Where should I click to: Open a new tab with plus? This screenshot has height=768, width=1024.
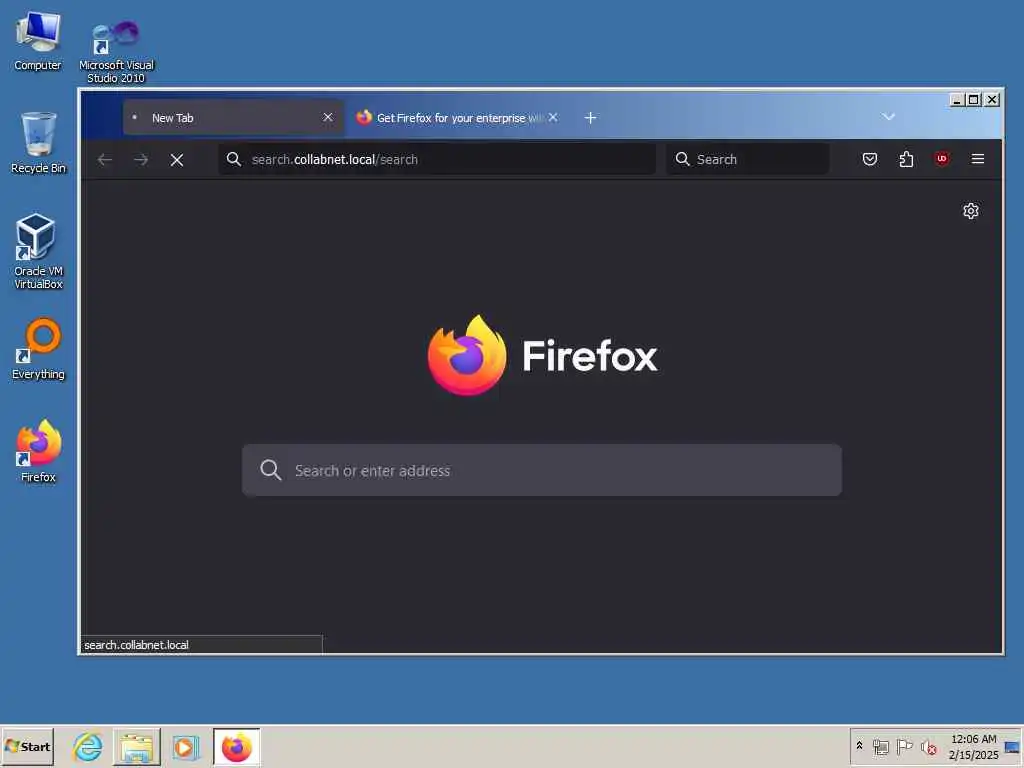tap(590, 118)
